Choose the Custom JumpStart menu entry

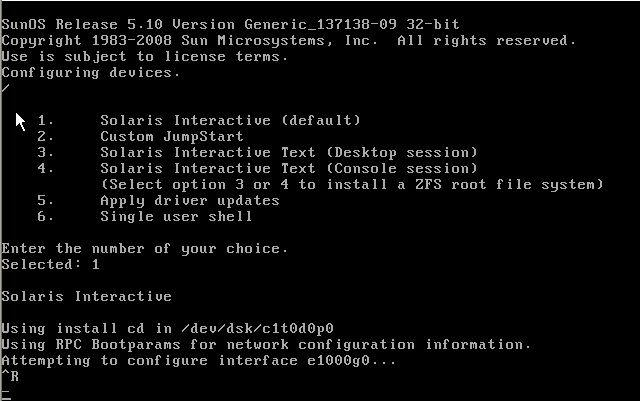[171, 136]
